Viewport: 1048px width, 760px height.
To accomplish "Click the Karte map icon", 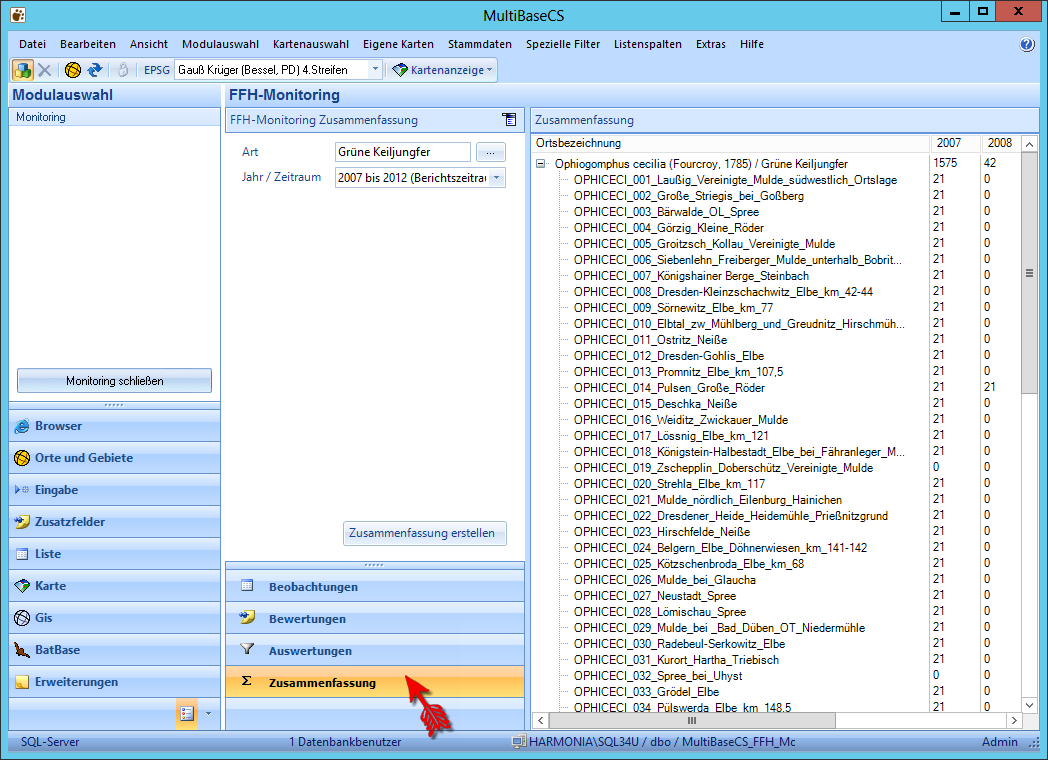I will pyautogui.click(x=22, y=586).
